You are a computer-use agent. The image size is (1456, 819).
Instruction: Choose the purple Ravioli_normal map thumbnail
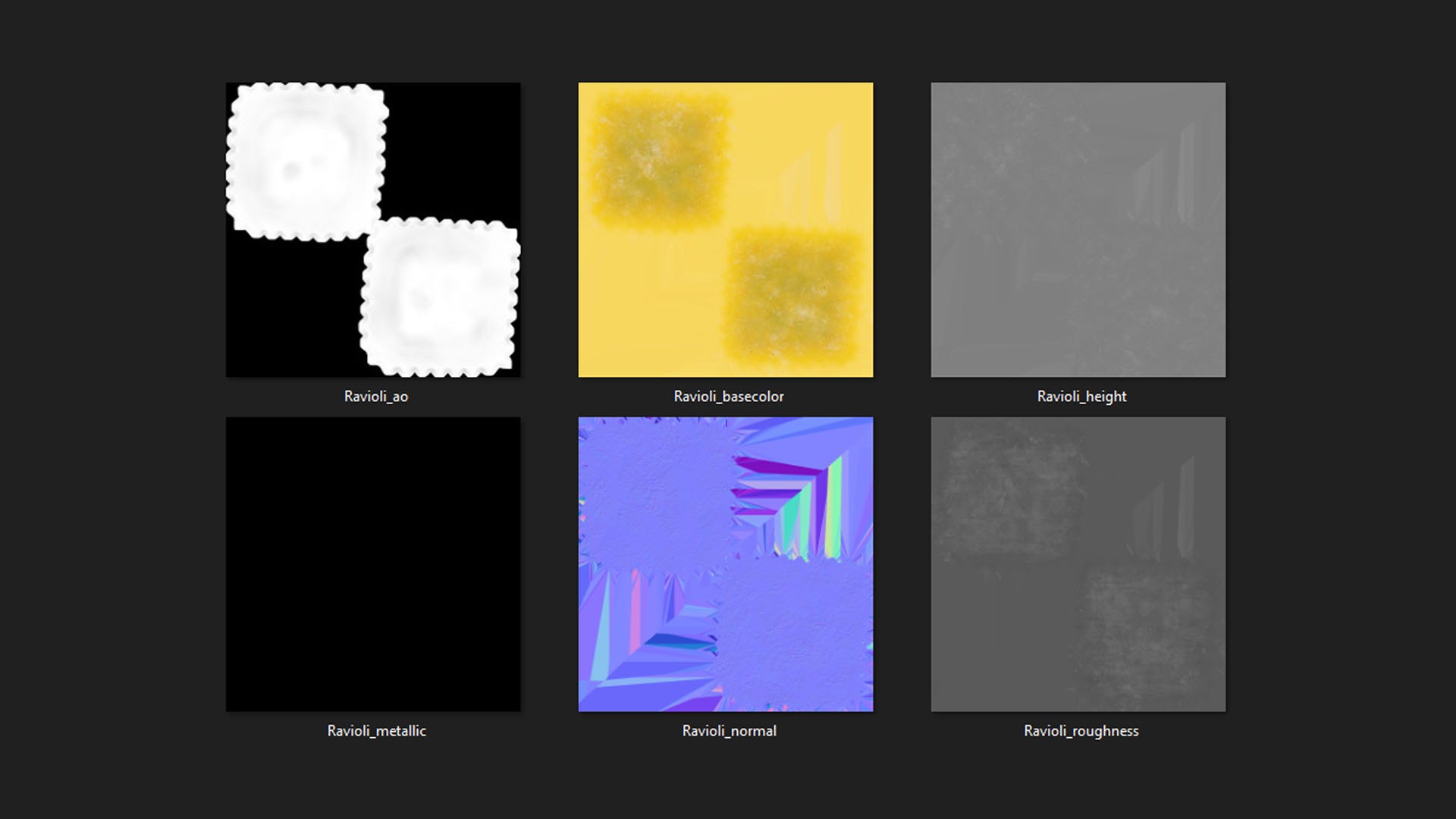[x=726, y=564]
